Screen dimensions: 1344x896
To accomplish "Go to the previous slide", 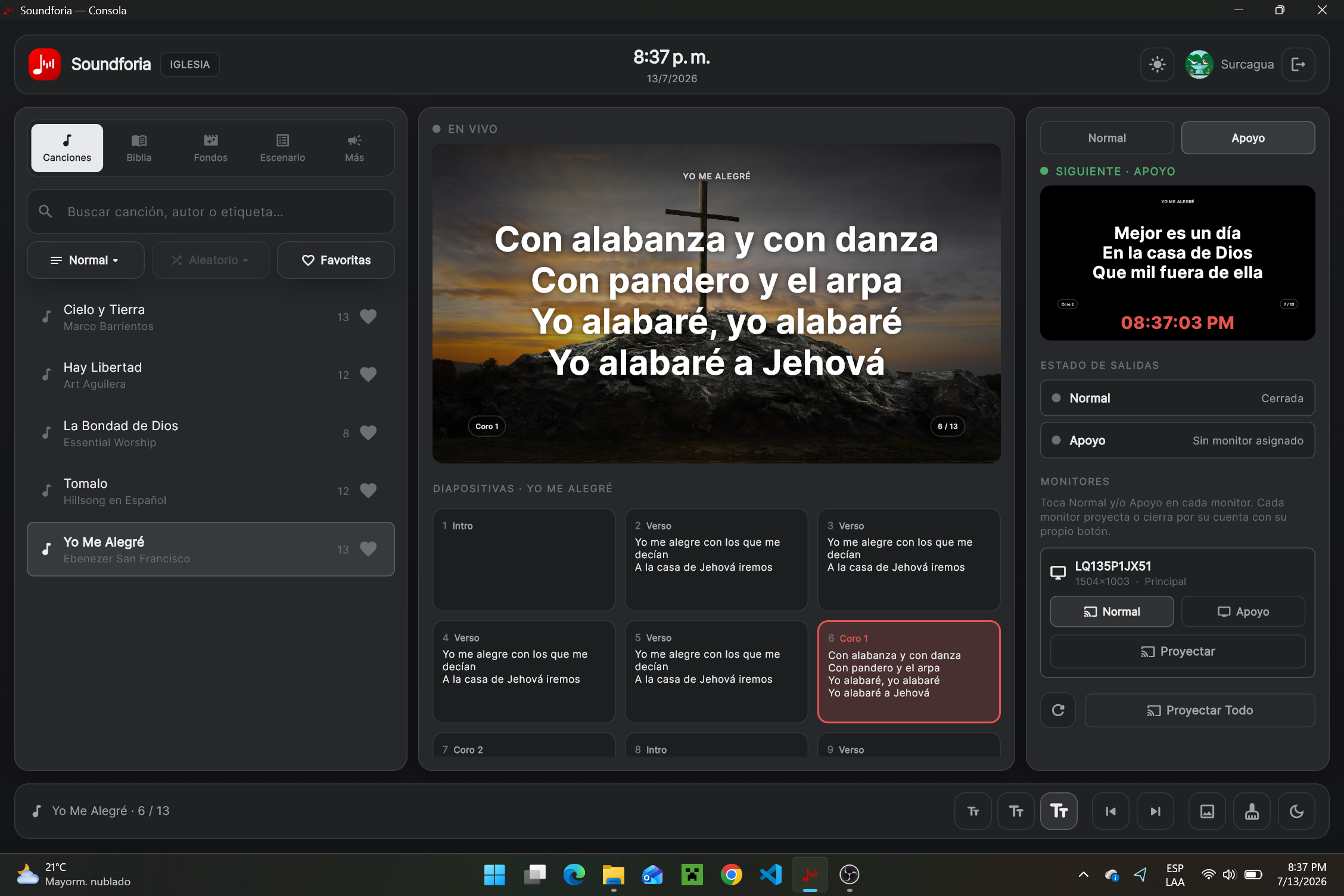I will (x=1110, y=811).
